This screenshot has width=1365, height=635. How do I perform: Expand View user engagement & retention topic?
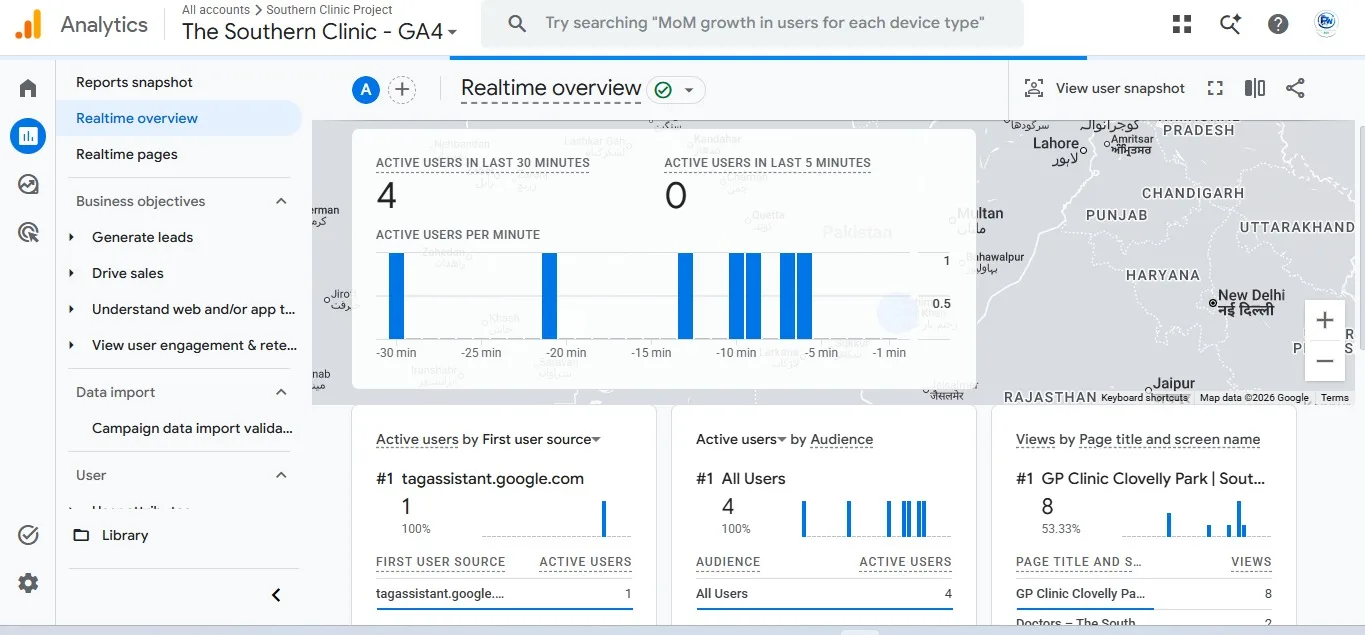71,345
